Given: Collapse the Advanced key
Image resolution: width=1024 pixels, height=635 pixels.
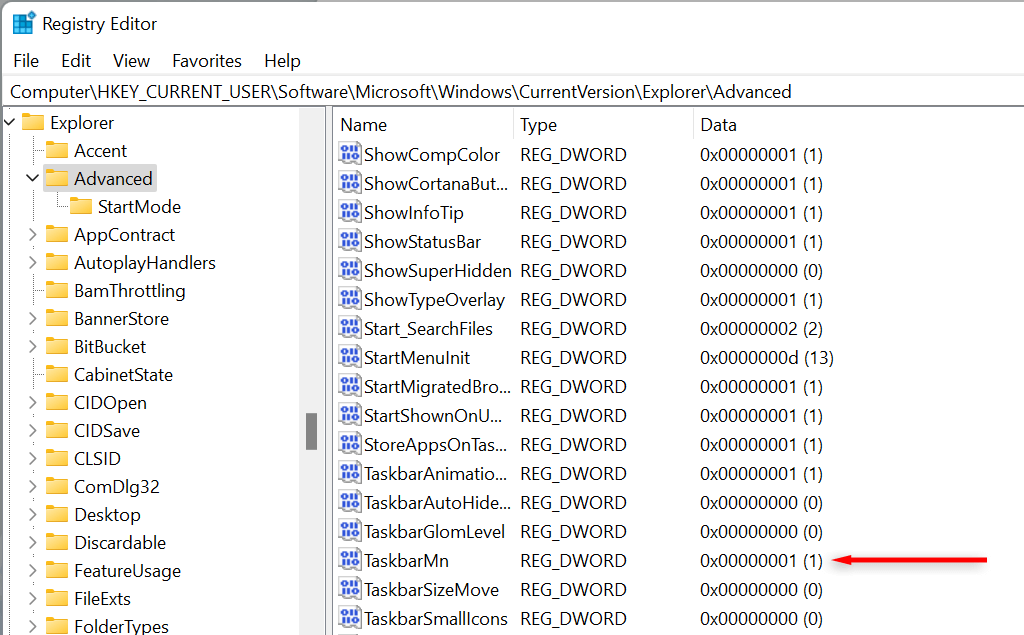Looking at the screenshot, I should pos(33,179).
